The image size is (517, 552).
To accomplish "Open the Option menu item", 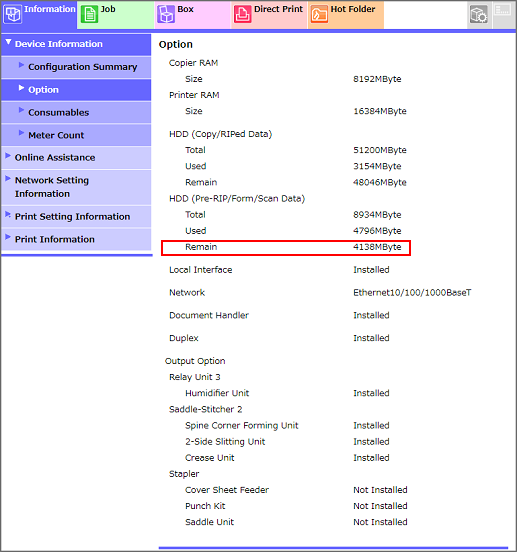I will (76, 90).
